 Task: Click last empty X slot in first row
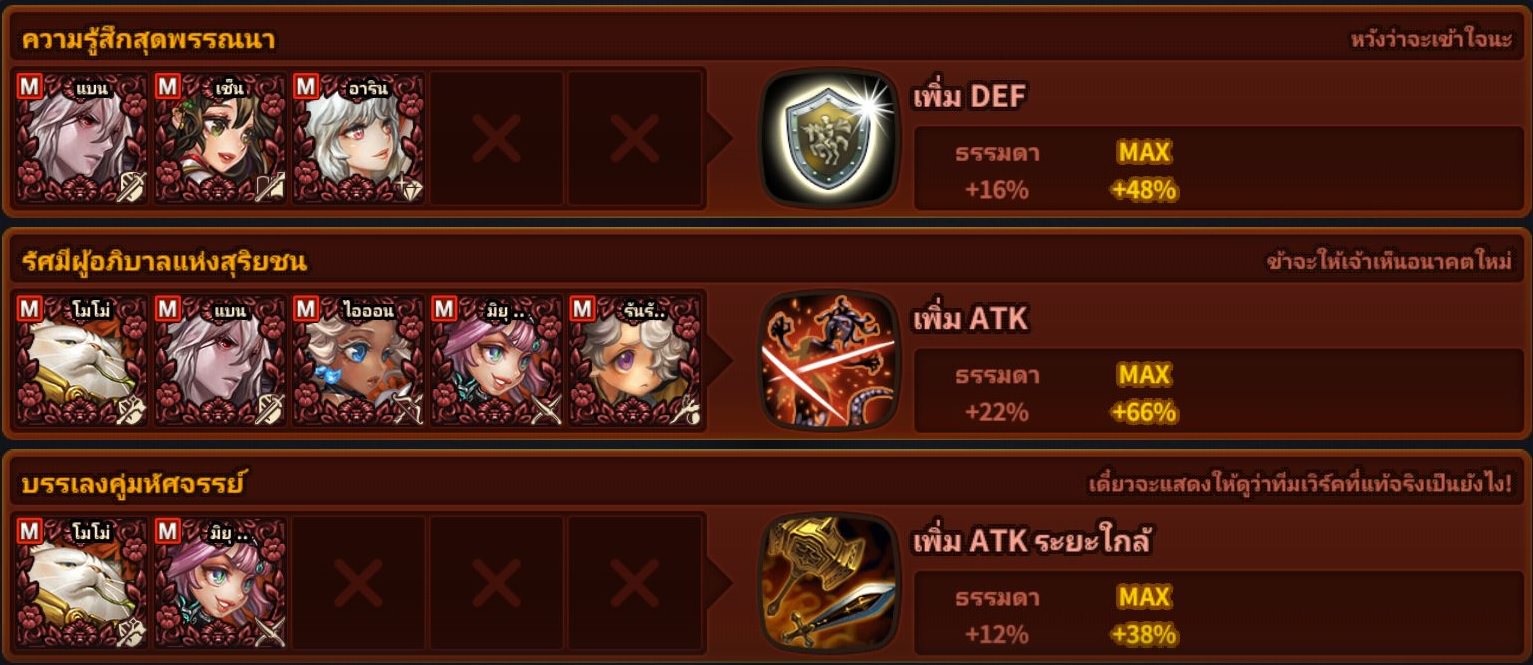(x=635, y=138)
